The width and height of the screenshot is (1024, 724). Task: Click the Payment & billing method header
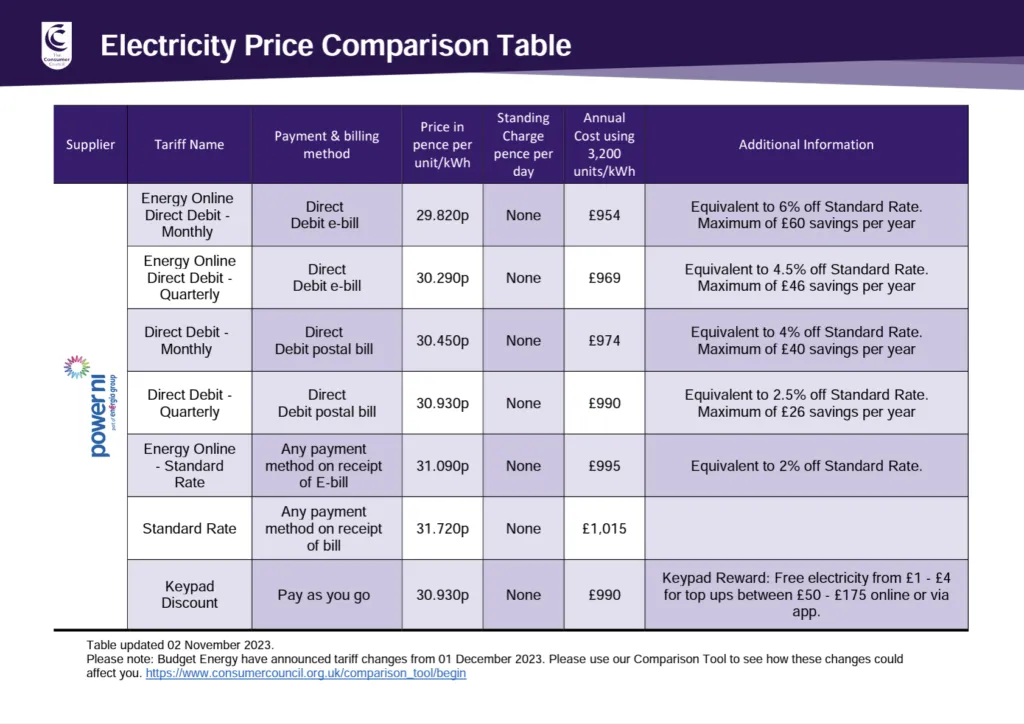327,145
